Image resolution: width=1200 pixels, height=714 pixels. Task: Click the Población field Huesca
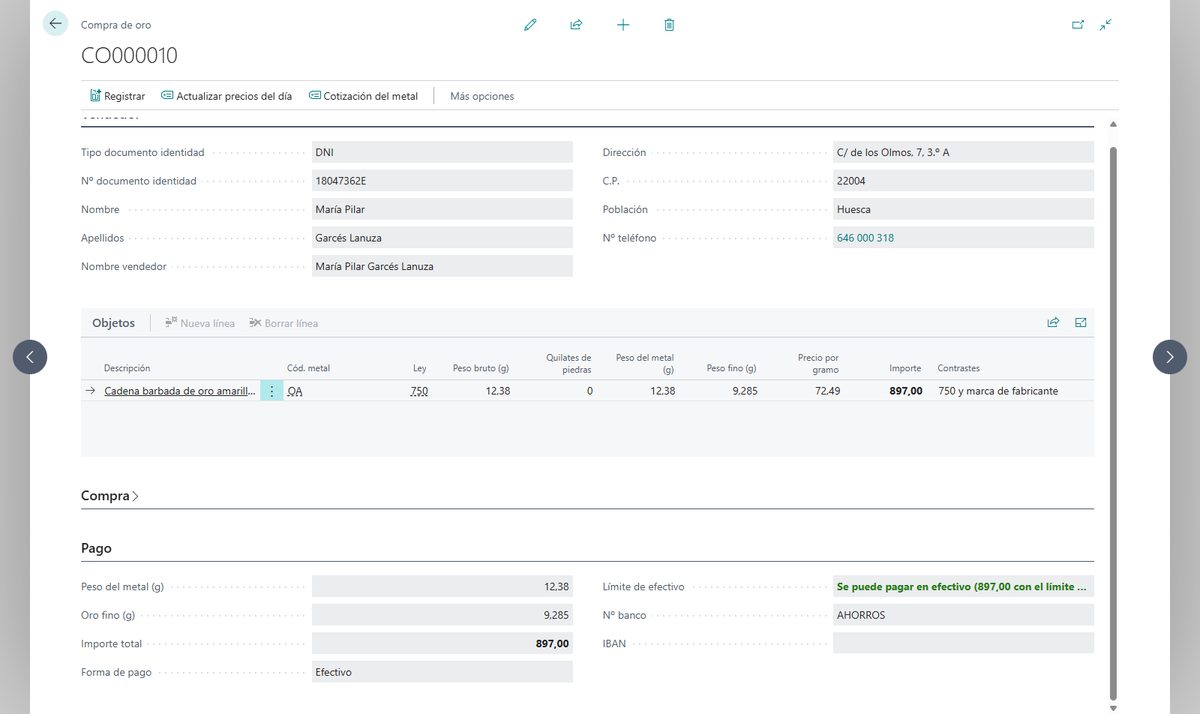coord(963,209)
